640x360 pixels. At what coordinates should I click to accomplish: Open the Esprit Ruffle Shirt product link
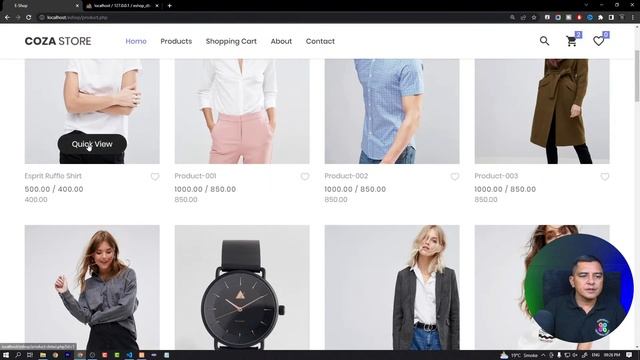(53, 176)
